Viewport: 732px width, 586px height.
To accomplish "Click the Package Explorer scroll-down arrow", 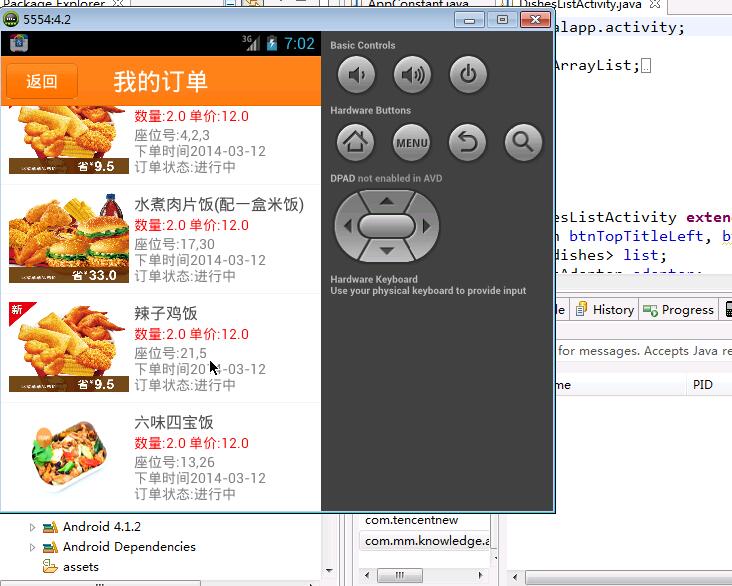I will pos(329,571).
